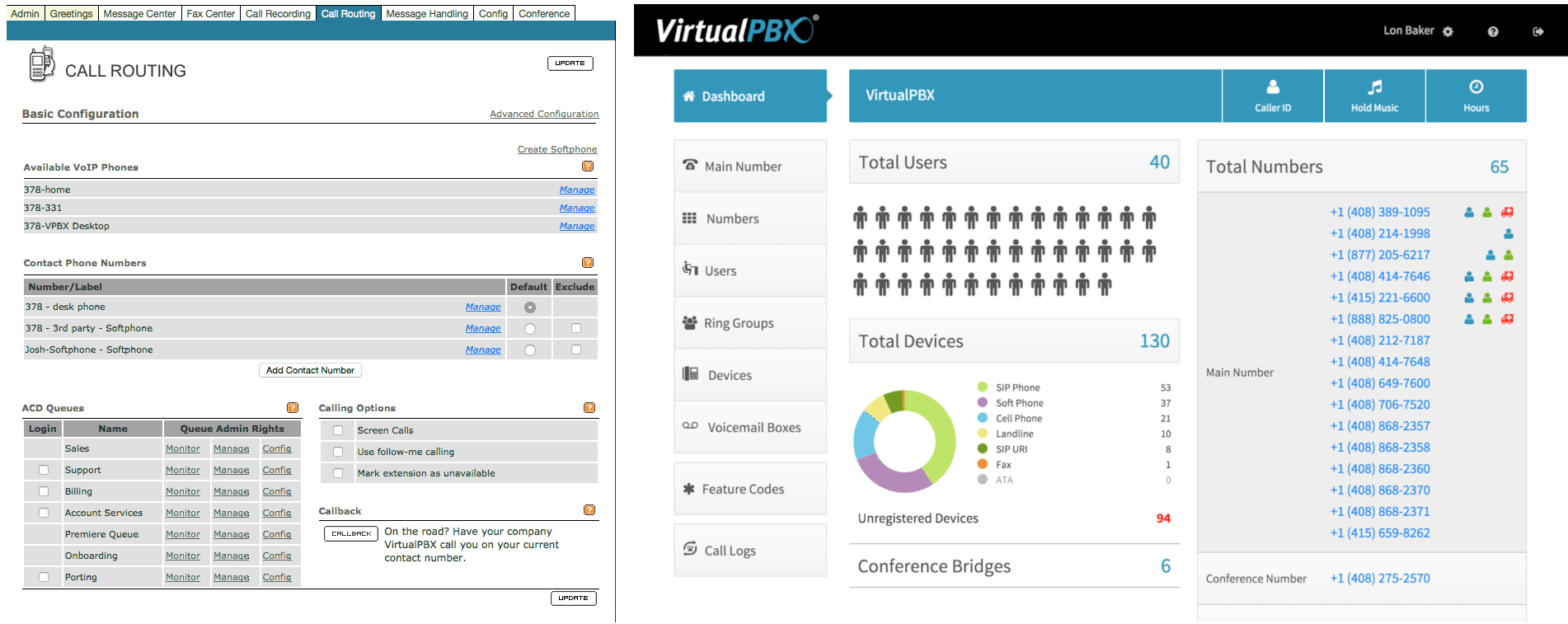Viewport: 1568px width, 624px height.
Task: Click blue user icon for +1 (408) 214-1998
Action: (1509, 234)
